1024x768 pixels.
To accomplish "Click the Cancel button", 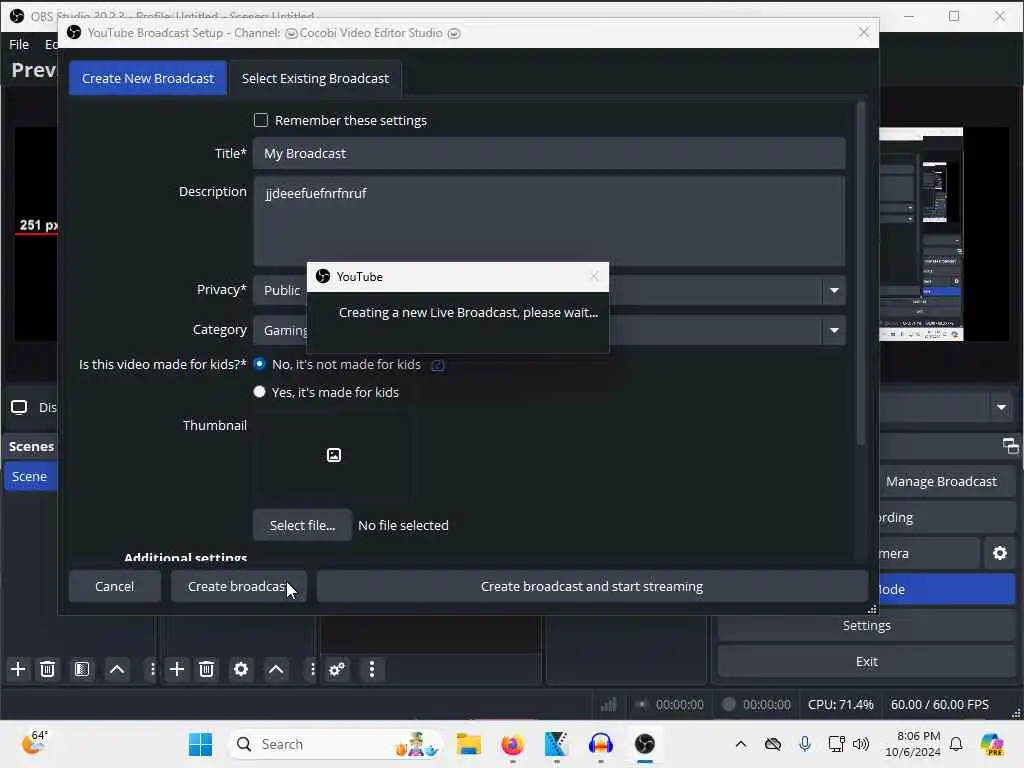I will click(114, 586).
